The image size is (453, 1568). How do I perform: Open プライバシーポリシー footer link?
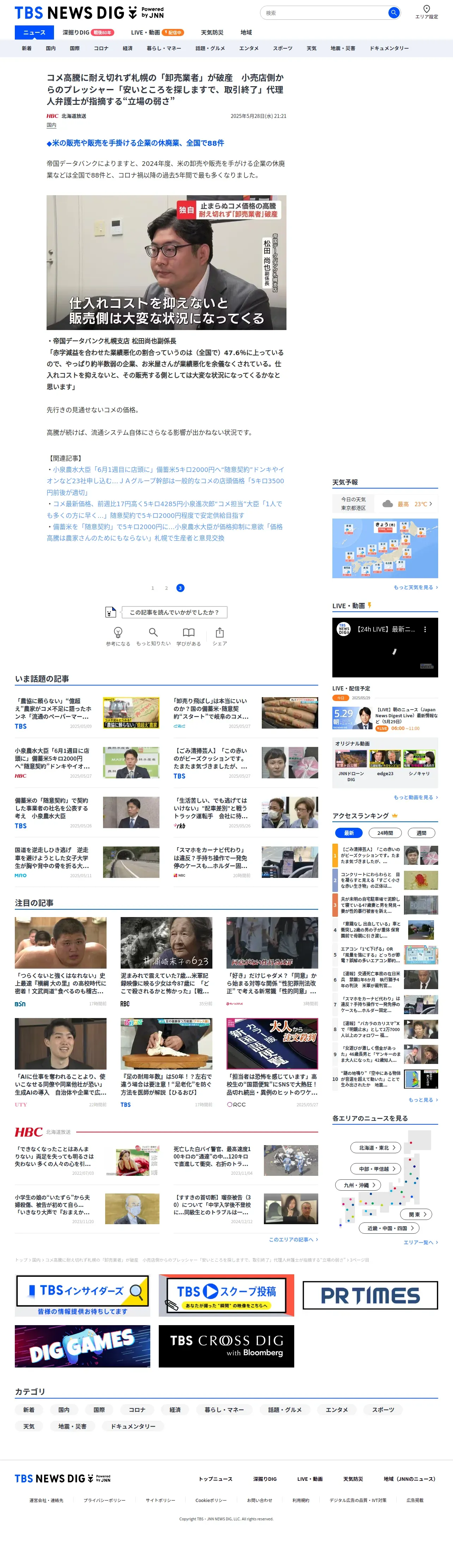pos(104,1501)
